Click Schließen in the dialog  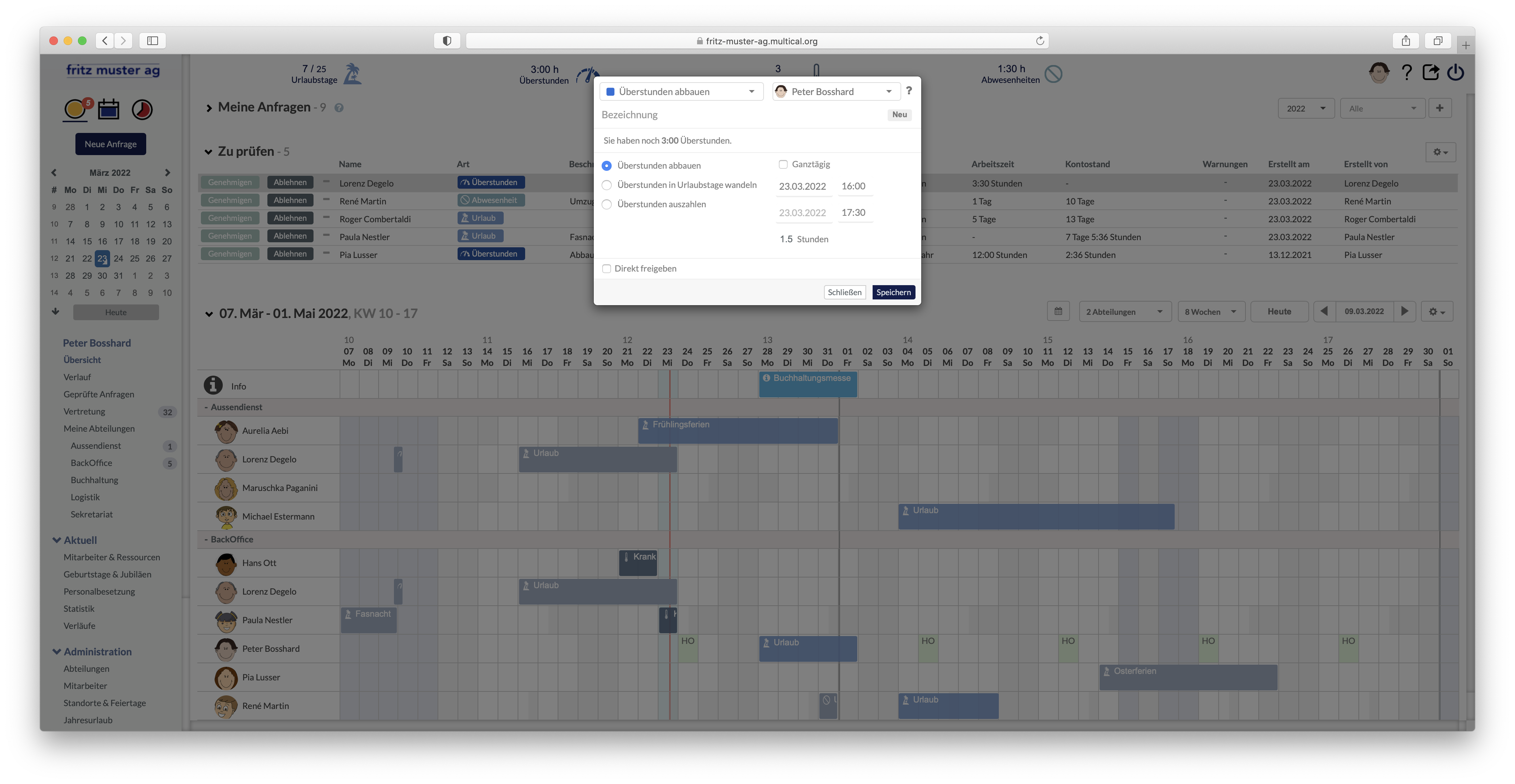(x=844, y=292)
